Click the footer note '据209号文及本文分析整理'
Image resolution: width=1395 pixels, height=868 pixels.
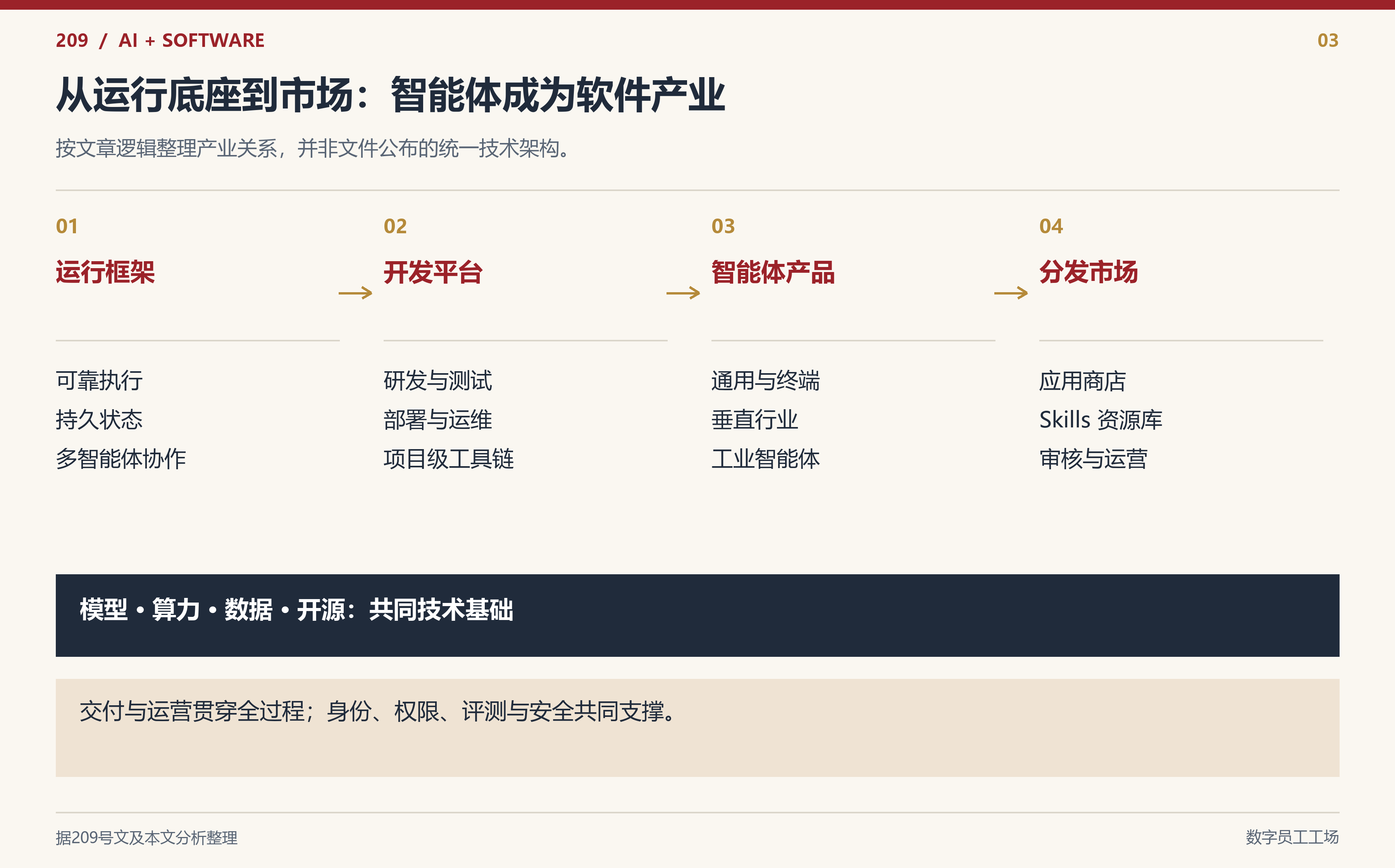pos(146,837)
